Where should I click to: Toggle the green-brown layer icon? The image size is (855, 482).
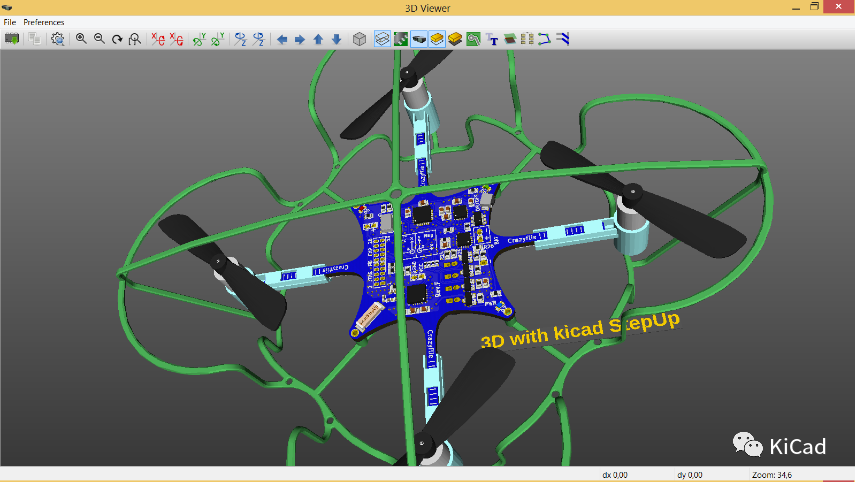pyautogui.click(x=510, y=39)
